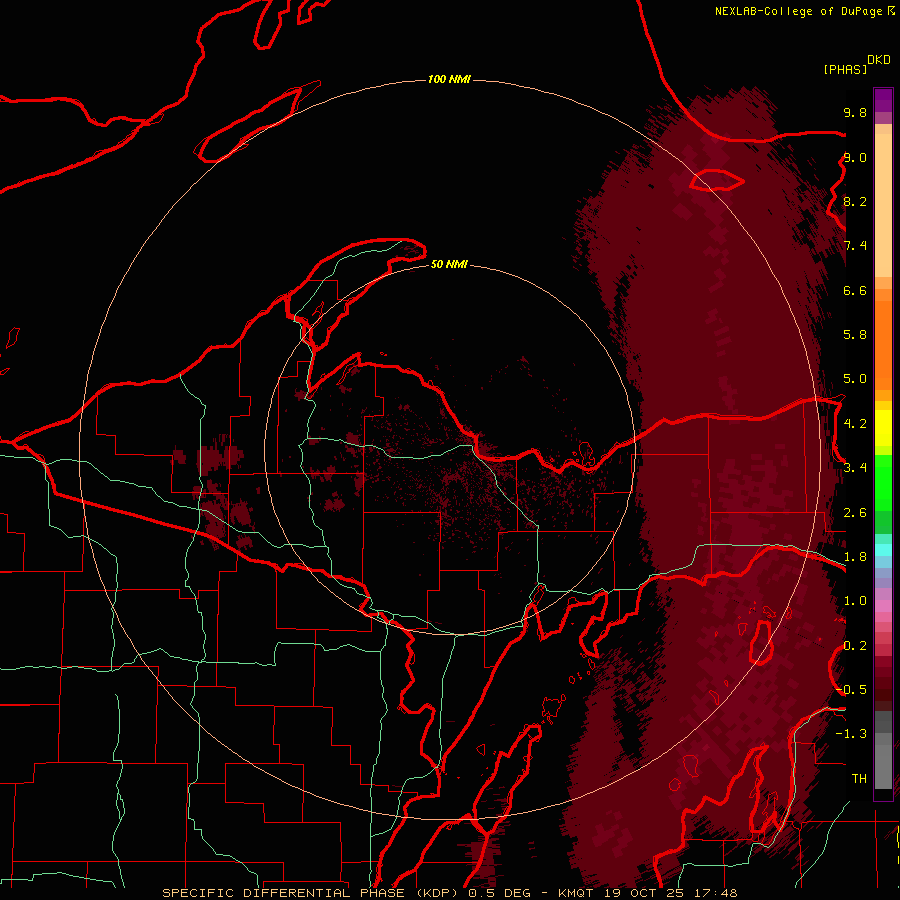This screenshot has width=900, height=900.
Task: Click the 7.4 value on the color scale
Action: tap(855, 246)
